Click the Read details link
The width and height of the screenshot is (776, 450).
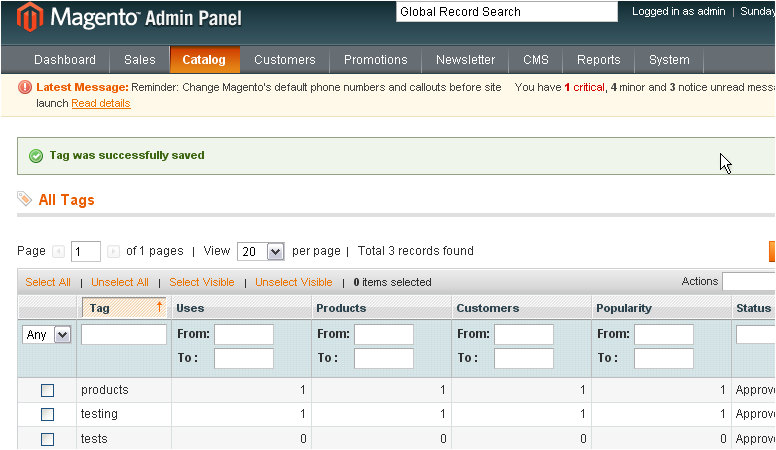tap(101, 103)
